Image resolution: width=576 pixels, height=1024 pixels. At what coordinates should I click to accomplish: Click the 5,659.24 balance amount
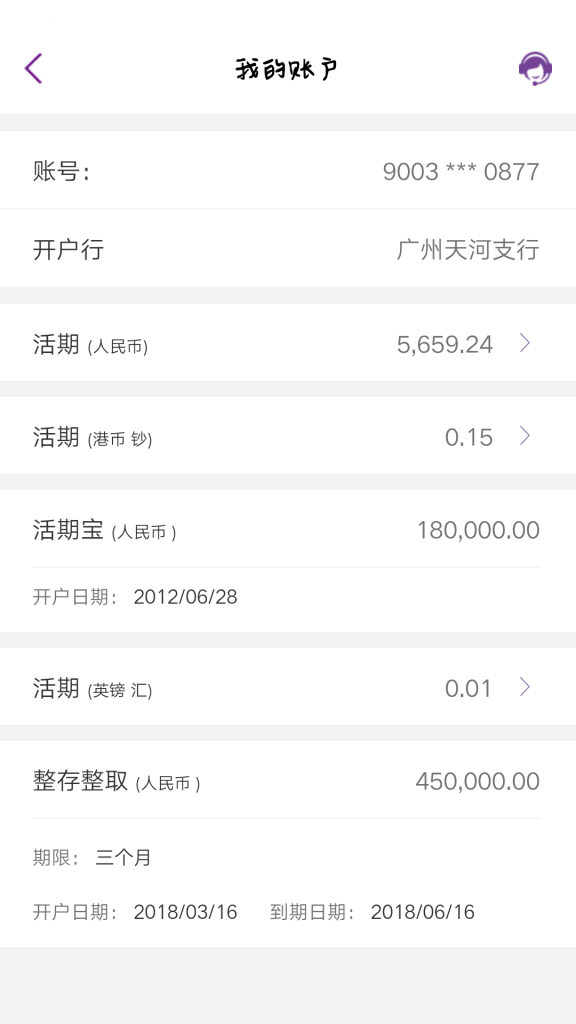tap(445, 344)
